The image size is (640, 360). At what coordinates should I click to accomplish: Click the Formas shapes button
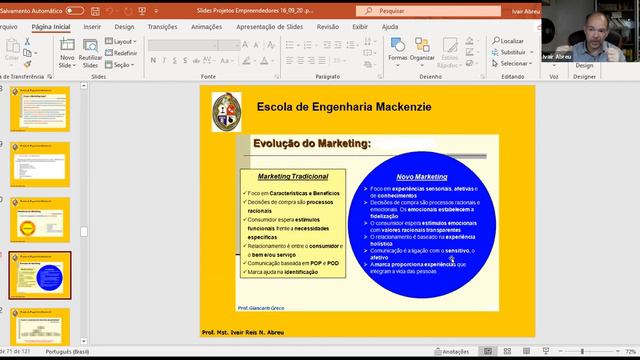click(x=398, y=52)
